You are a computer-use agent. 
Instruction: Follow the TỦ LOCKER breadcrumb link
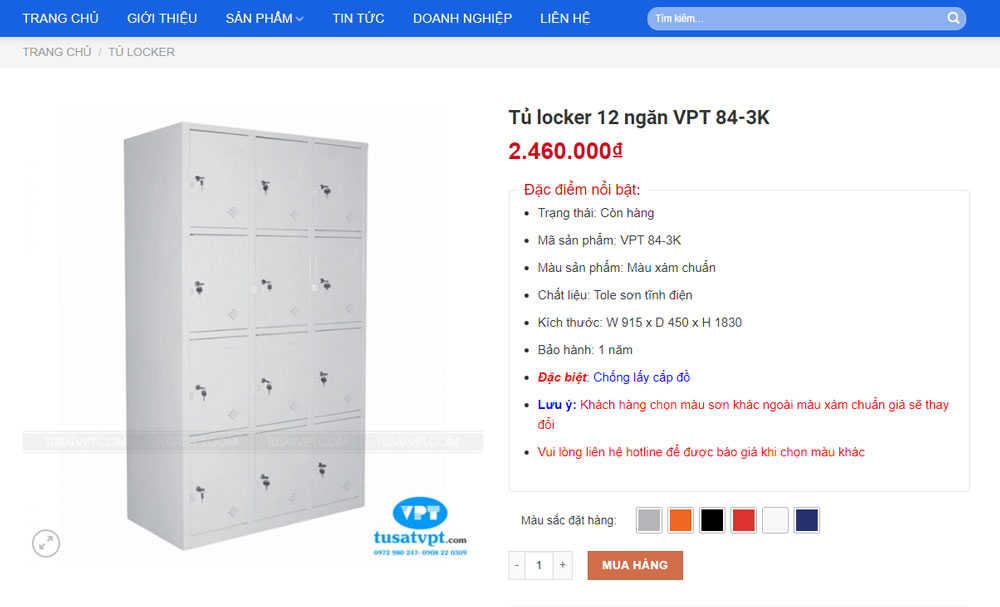142,52
